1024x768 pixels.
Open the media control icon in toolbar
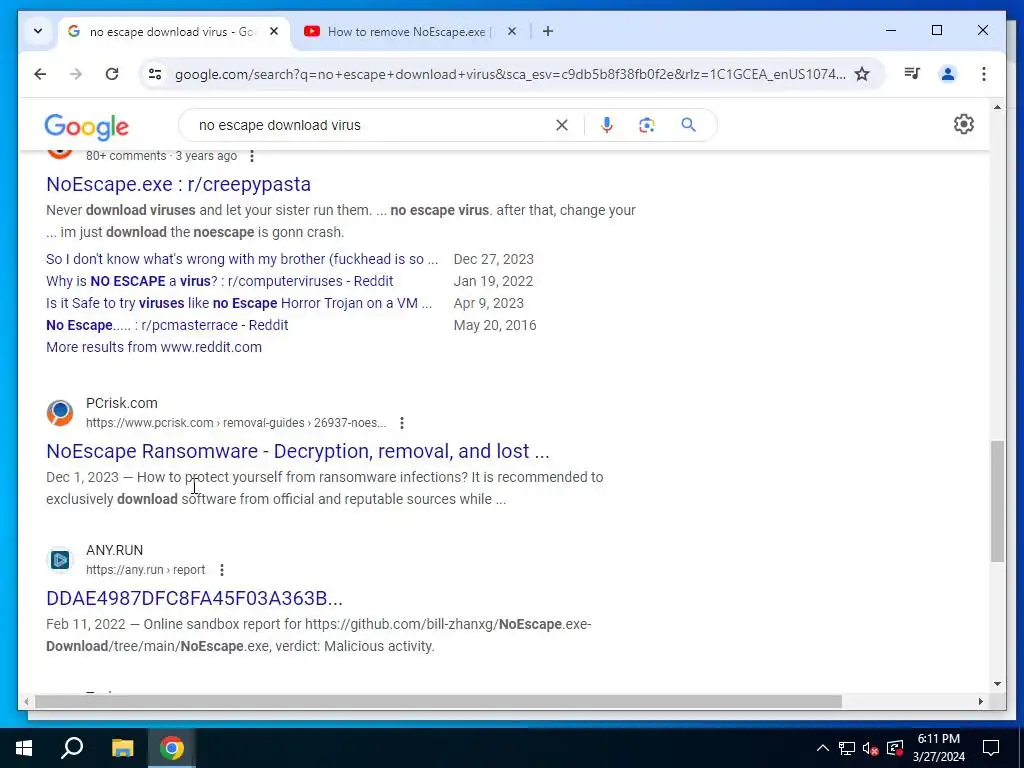(x=912, y=74)
